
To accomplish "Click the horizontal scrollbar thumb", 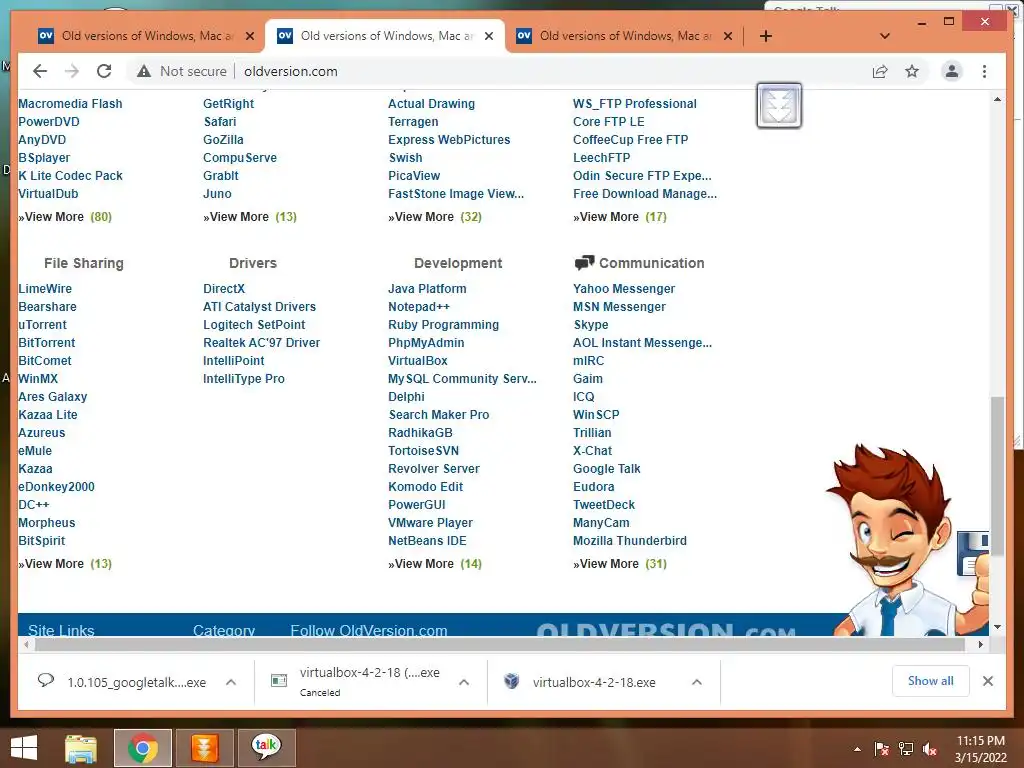I will pyautogui.click(x=500, y=645).
